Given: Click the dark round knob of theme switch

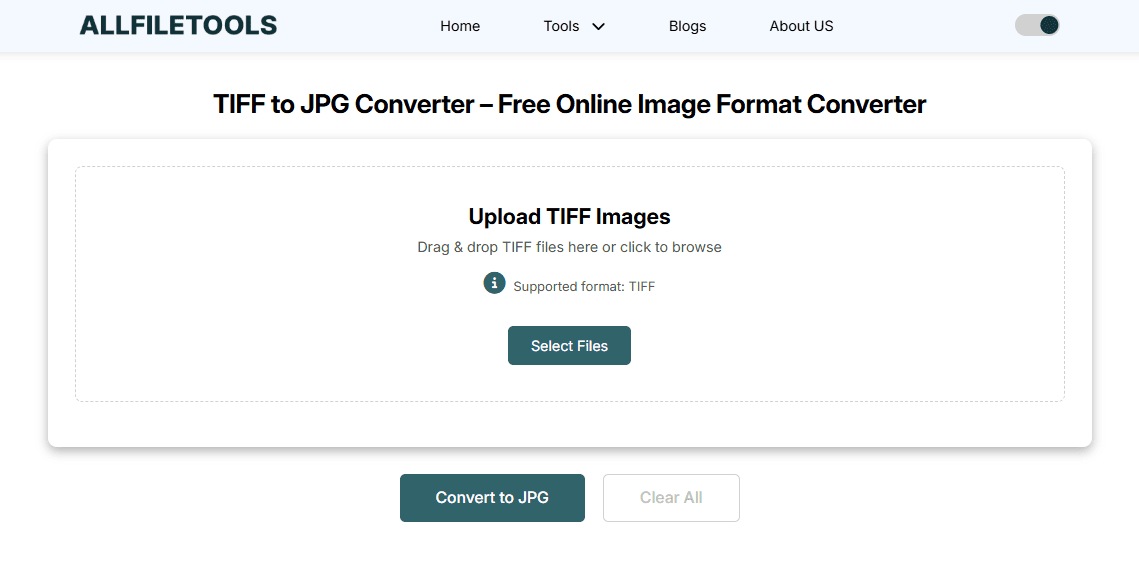Looking at the screenshot, I should [x=1048, y=25].
